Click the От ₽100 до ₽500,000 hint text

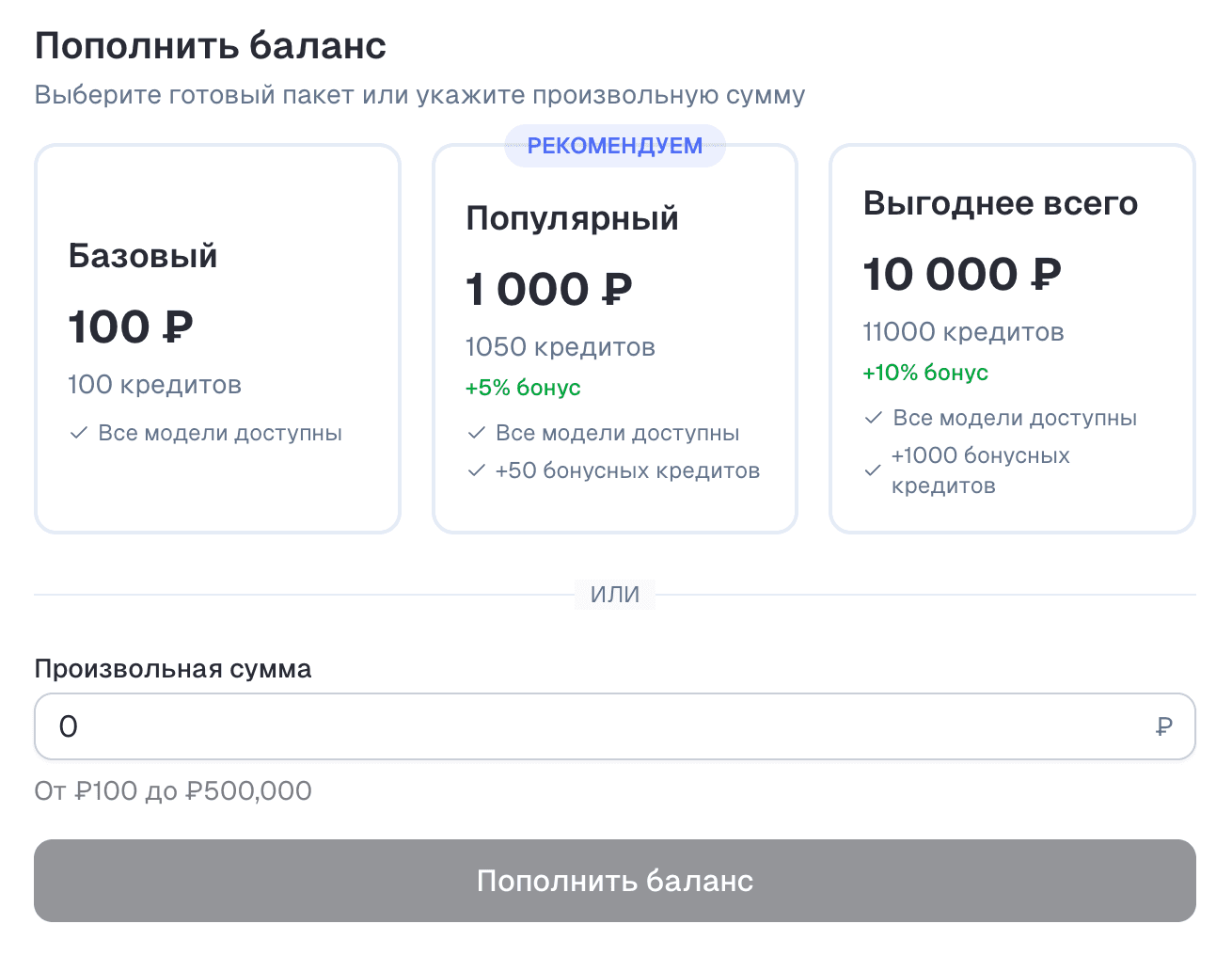click(172, 791)
